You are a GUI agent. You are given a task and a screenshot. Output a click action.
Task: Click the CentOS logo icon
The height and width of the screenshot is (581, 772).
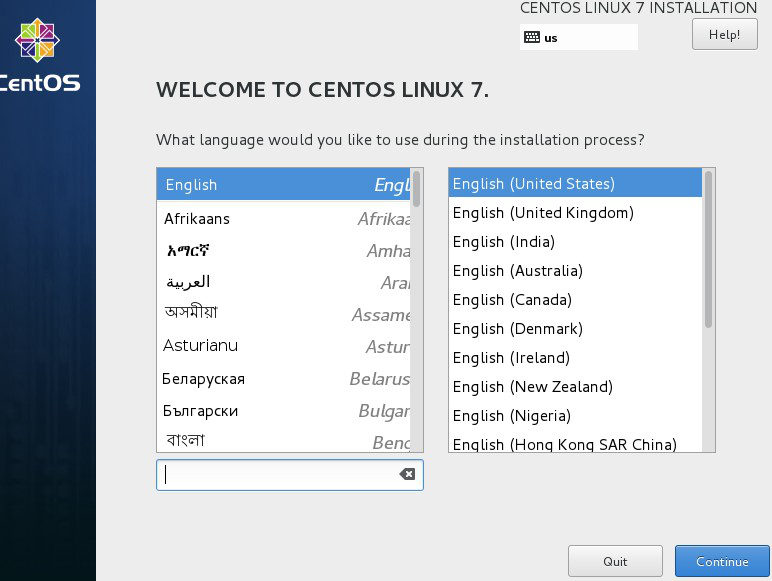point(37,40)
